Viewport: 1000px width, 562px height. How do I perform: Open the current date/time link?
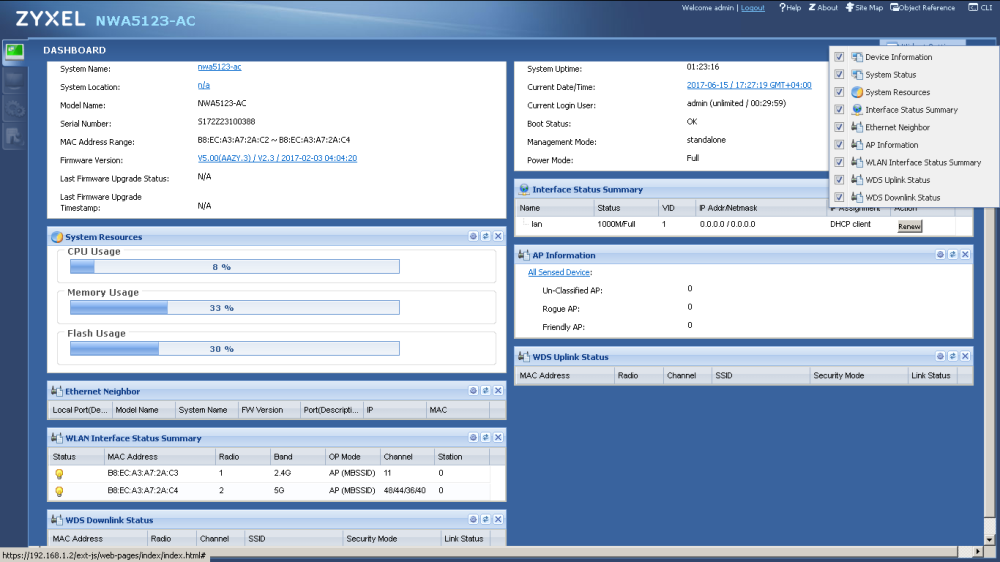click(749, 85)
